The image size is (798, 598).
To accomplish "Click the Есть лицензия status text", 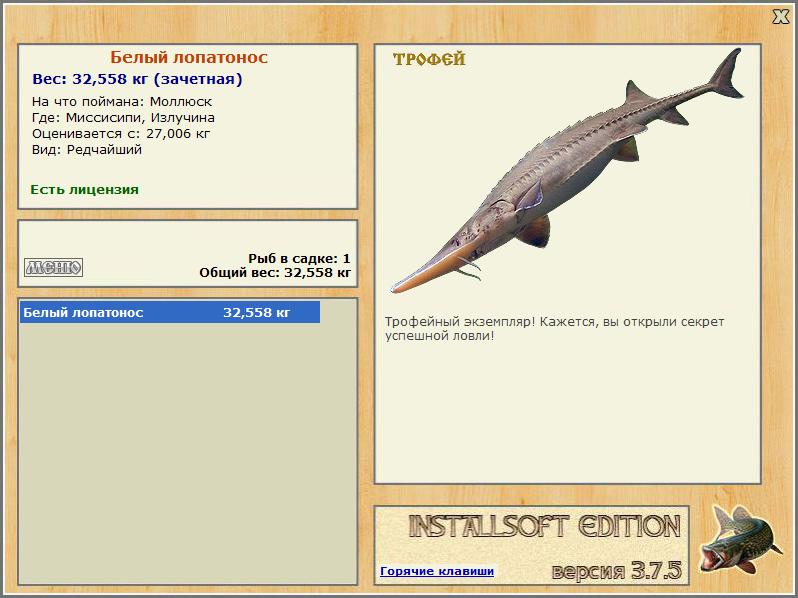I will tap(84, 189).
